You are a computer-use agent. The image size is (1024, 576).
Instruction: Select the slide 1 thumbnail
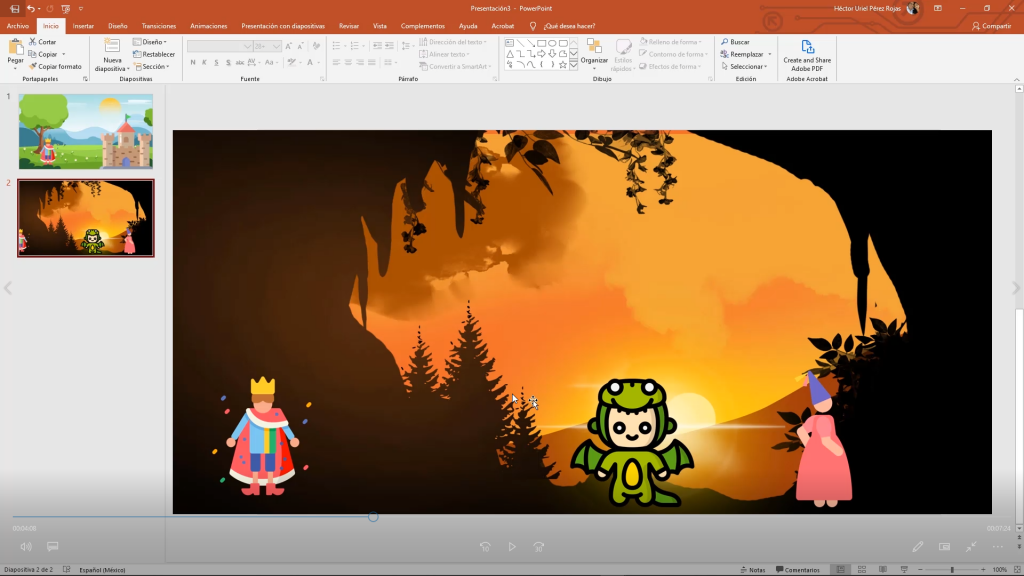point(86,131)
